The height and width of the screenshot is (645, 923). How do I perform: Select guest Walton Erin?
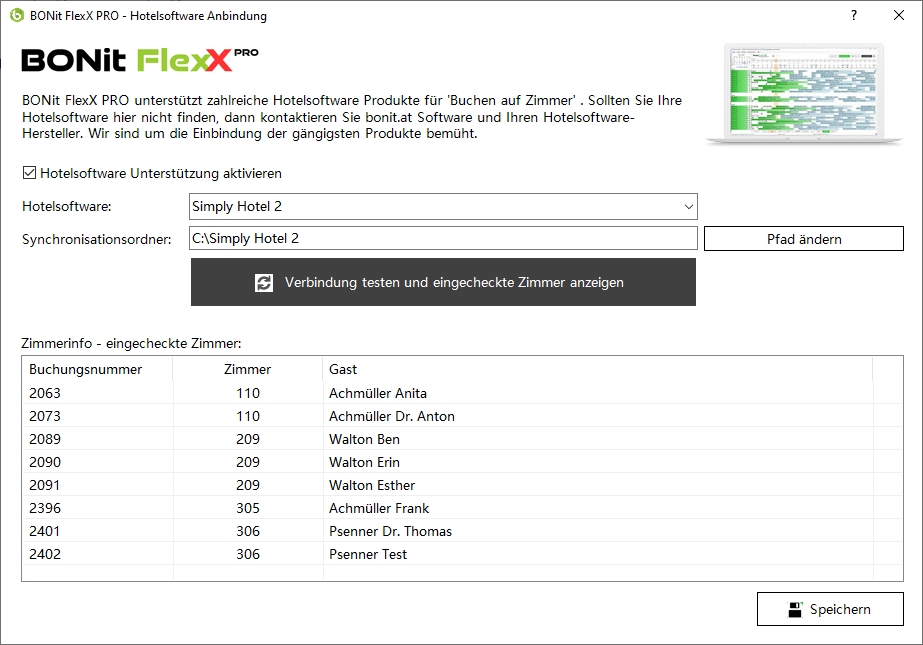click(364, 462)
